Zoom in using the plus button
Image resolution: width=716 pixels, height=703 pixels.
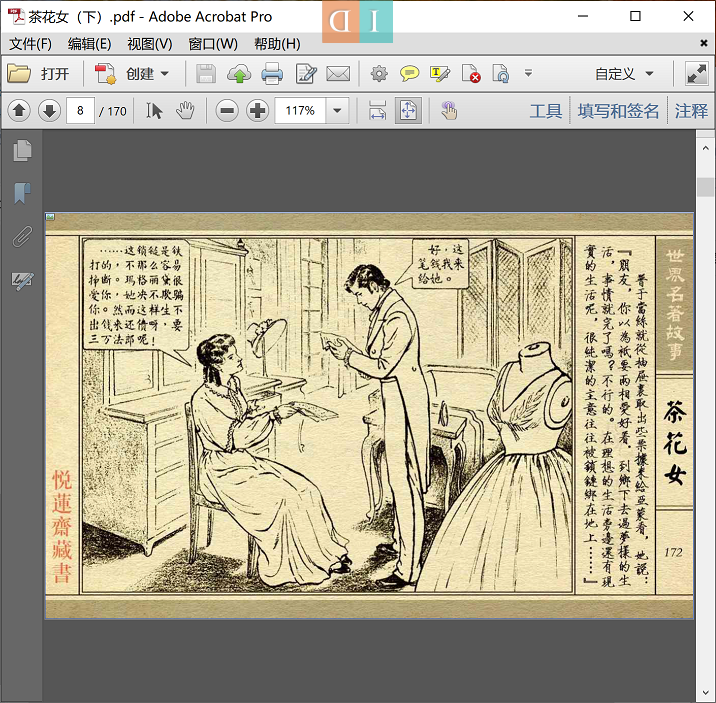click(x=258, y=110)
